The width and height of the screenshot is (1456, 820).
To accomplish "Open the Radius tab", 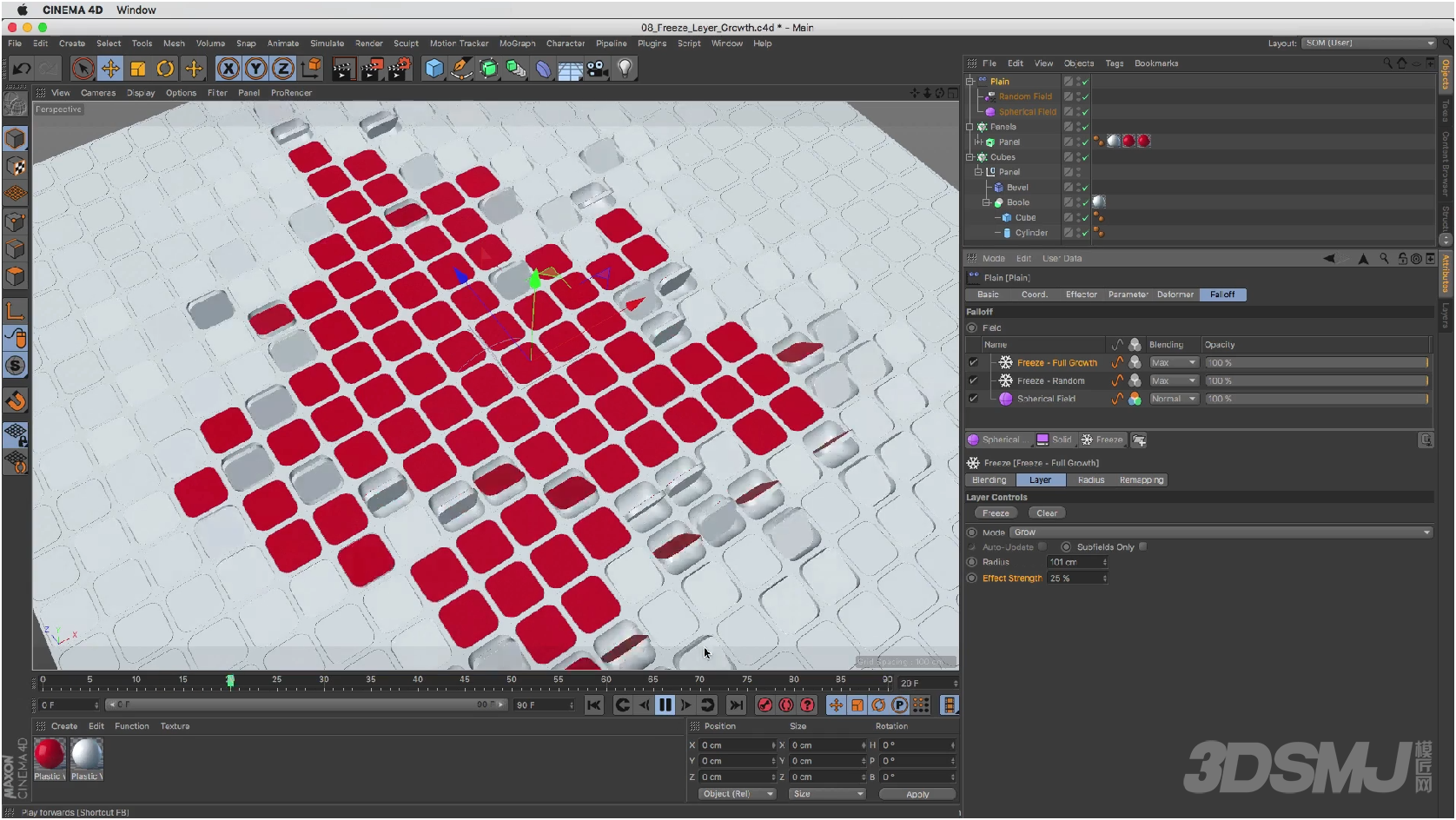I will [1090, 480].
